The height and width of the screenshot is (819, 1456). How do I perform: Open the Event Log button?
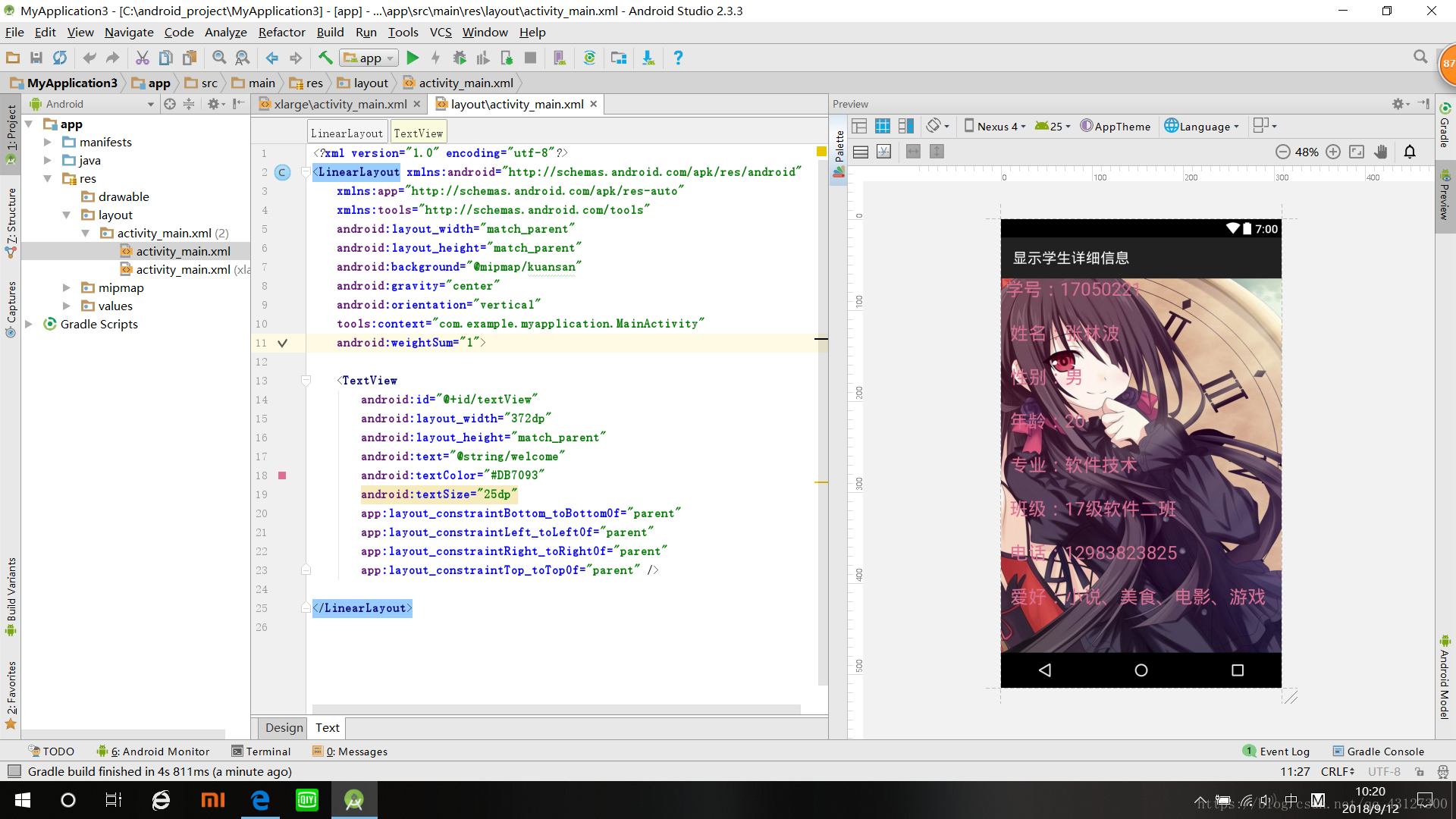(x=1276, y=752)
